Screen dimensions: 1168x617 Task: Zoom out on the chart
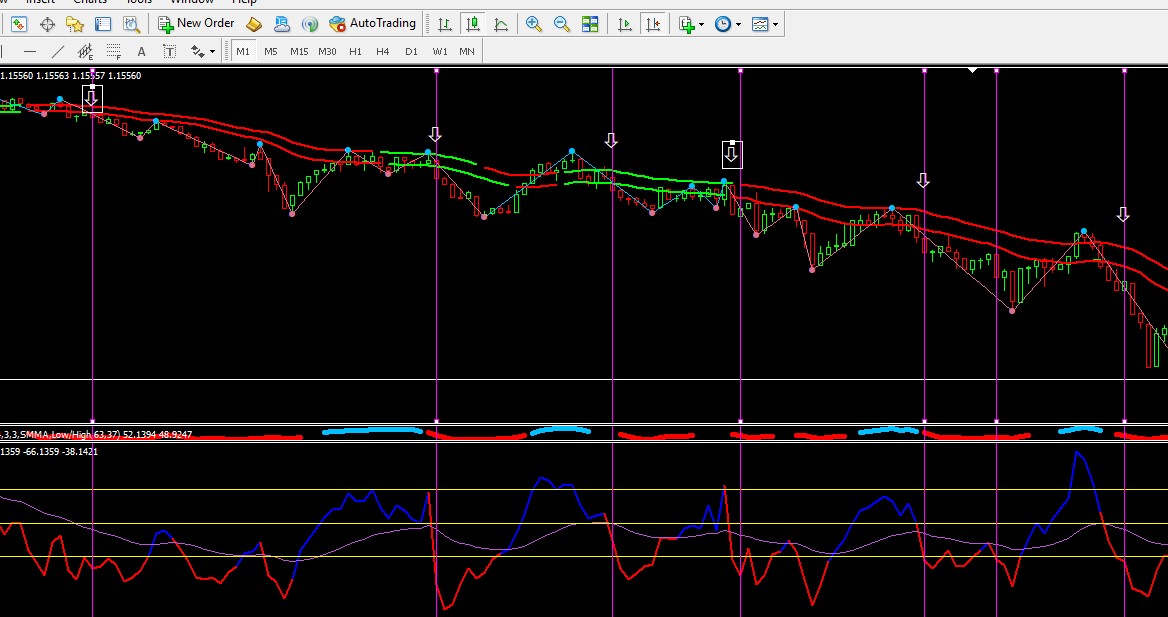point(562,24)
